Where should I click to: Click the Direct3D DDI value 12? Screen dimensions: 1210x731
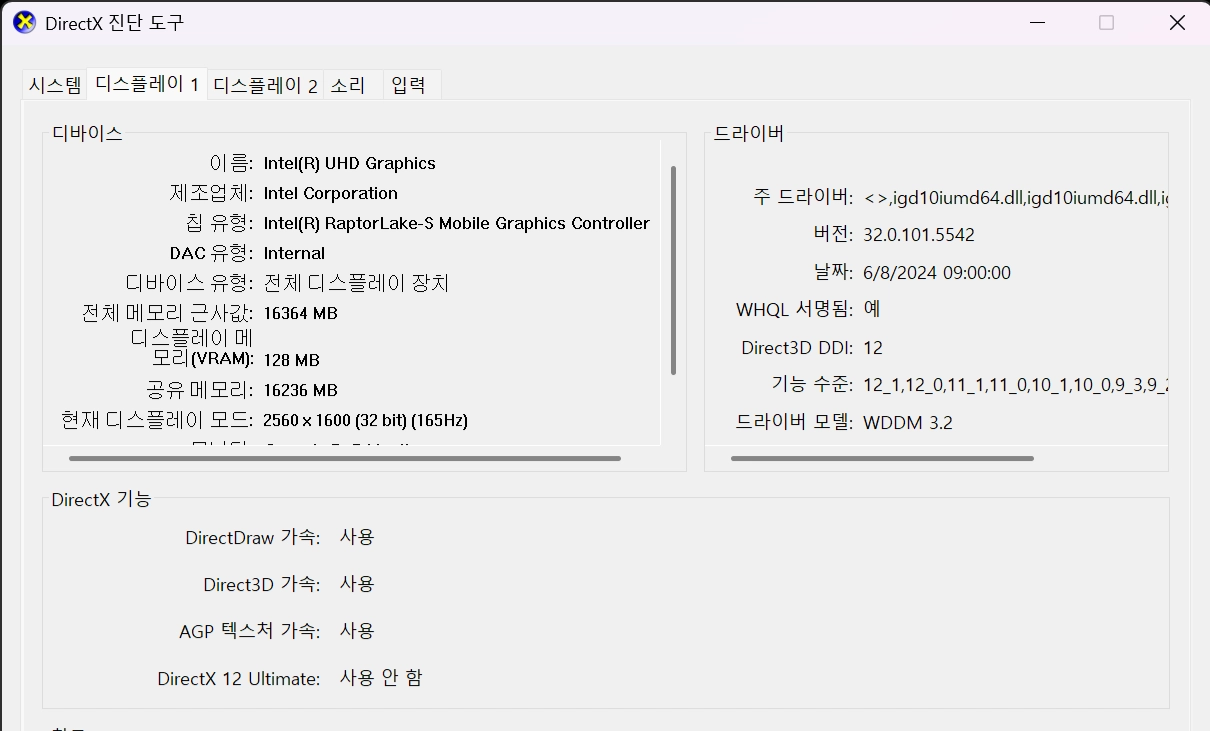tap(873, 348)
